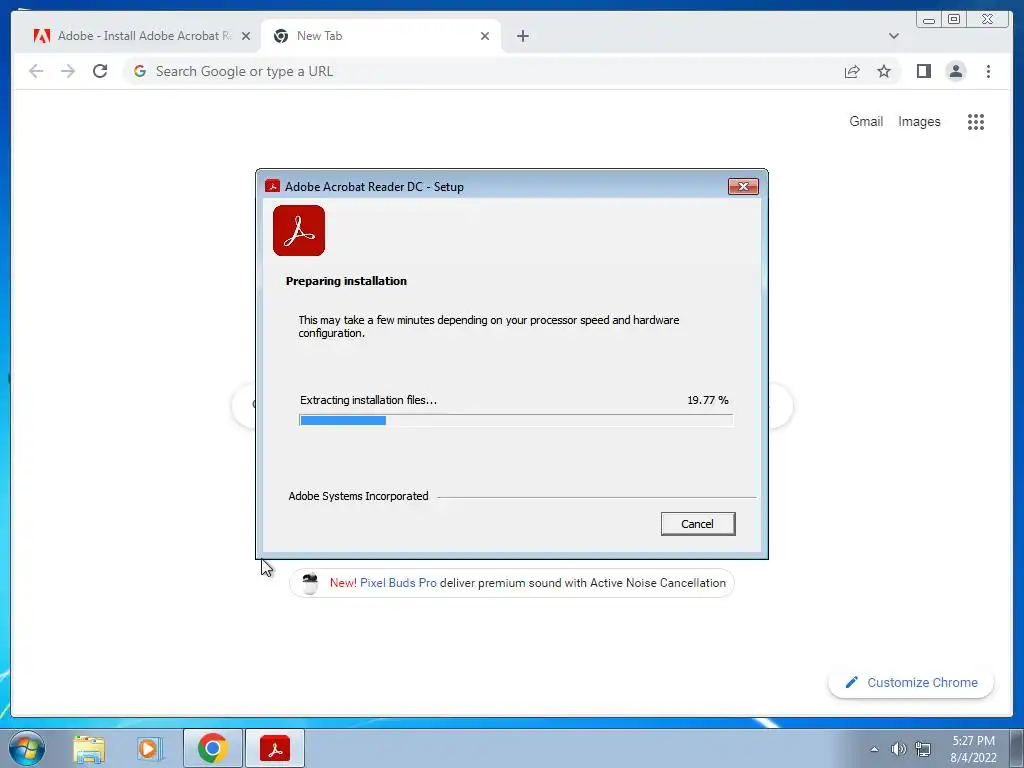Click the Google icon in the address bar
The height and width of the screenshot is (768, 1024).
[140, 71]
